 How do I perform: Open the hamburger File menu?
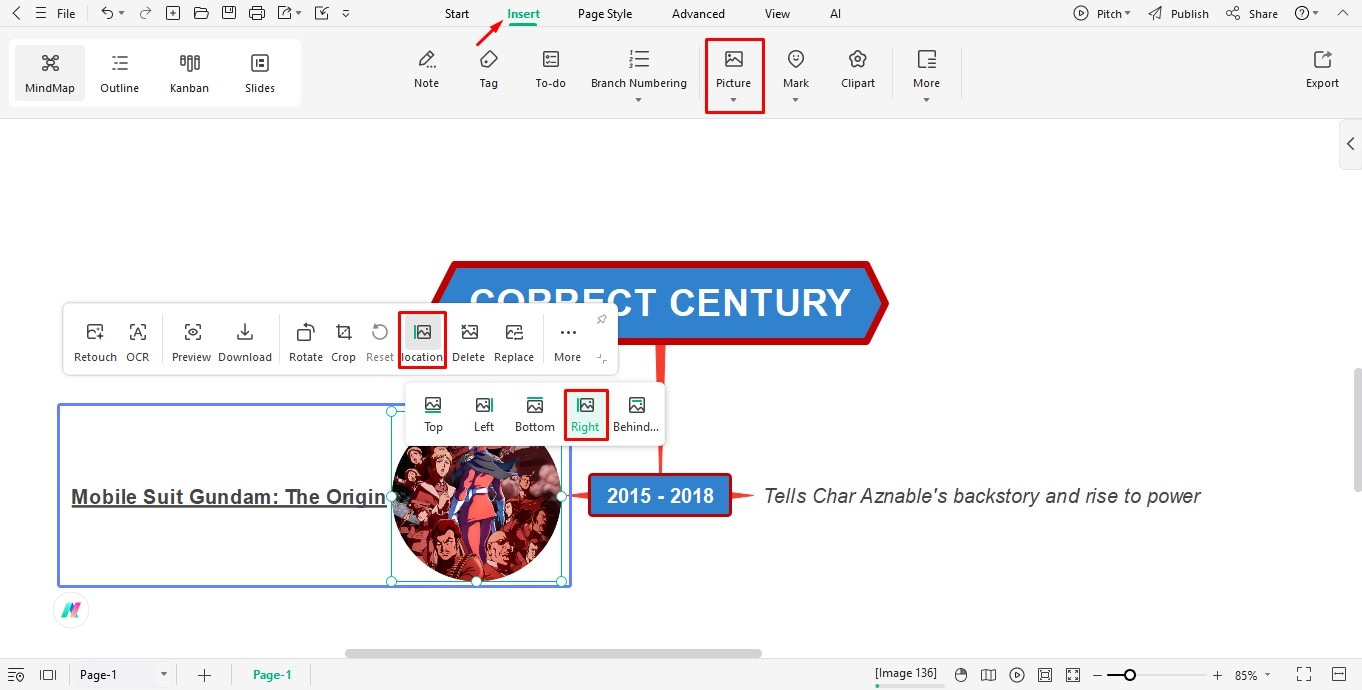tap(55, 14)
